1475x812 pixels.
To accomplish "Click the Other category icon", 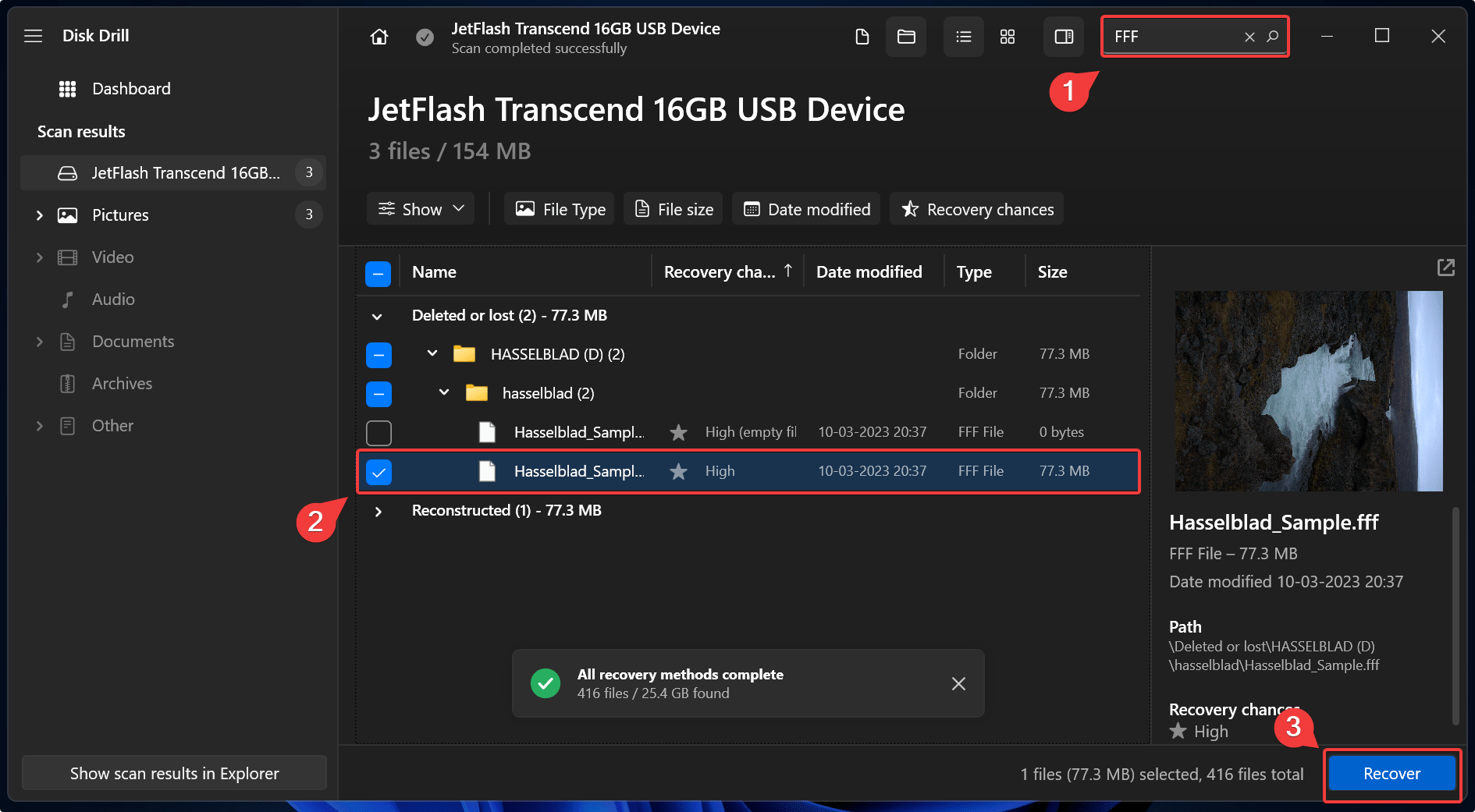I will pyautogui.click(x=68, y=426).
